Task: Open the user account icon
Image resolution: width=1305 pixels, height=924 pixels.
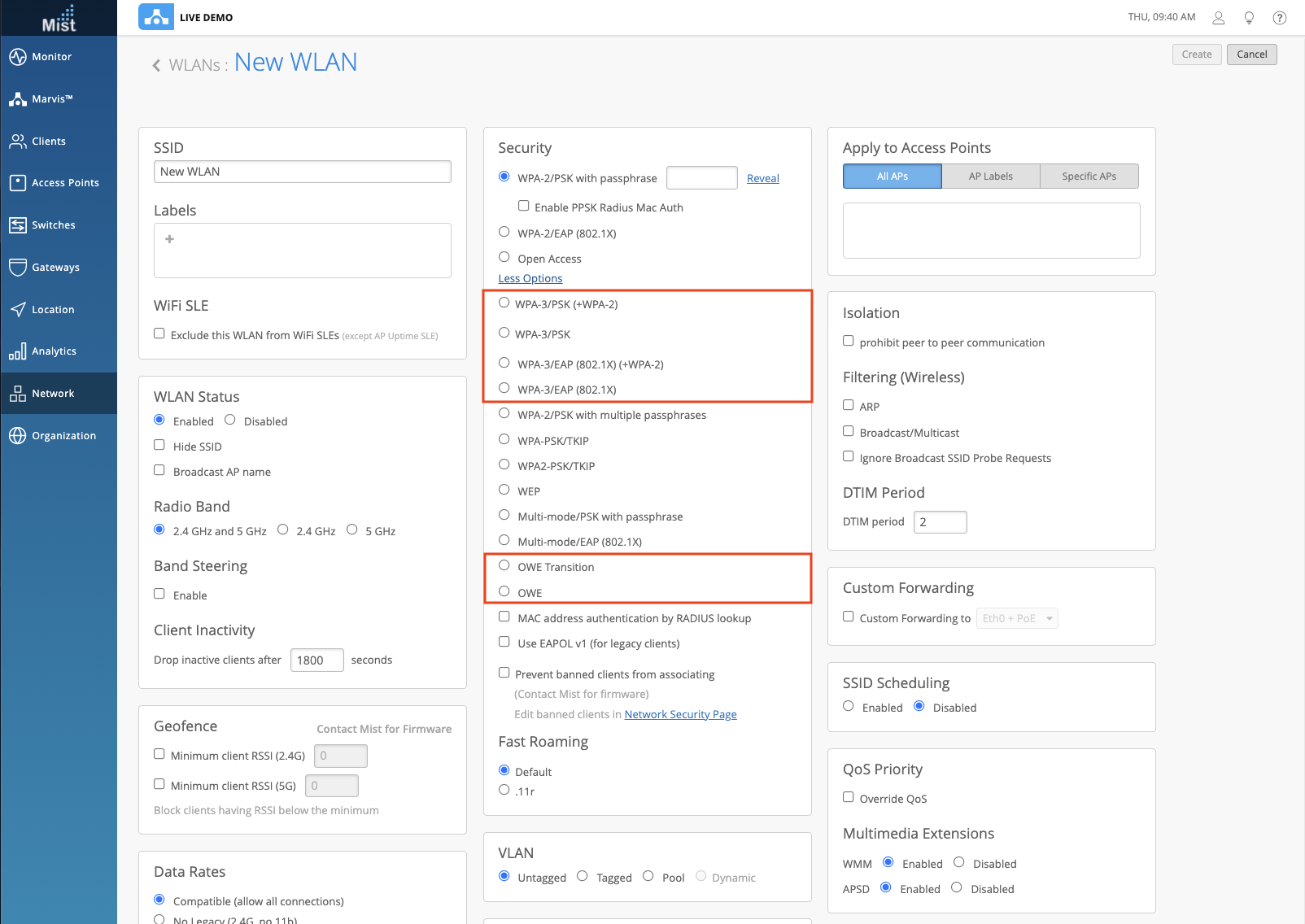Action: (x=1219, y=18)
